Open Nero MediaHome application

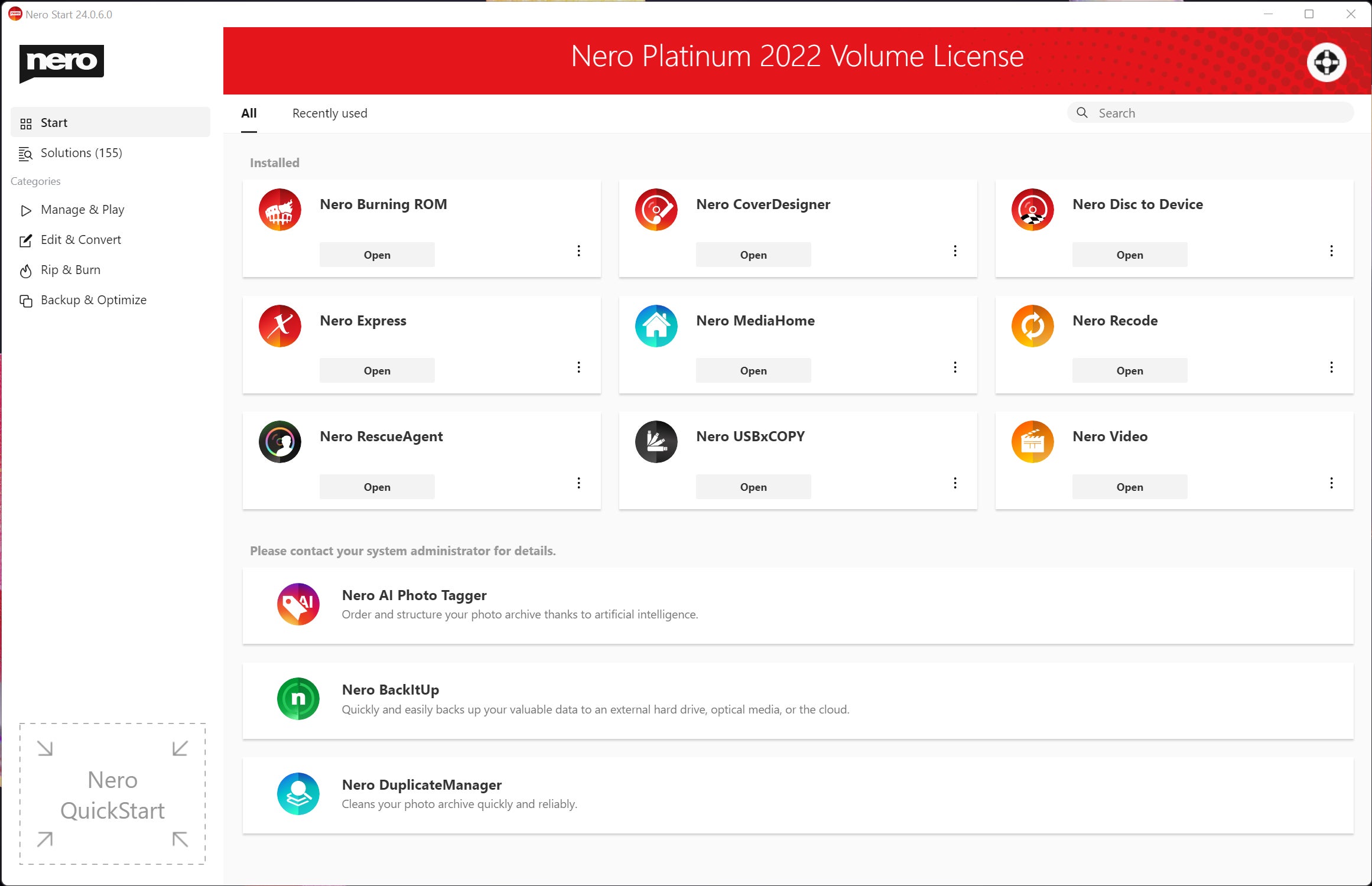[x=753, y=370]
